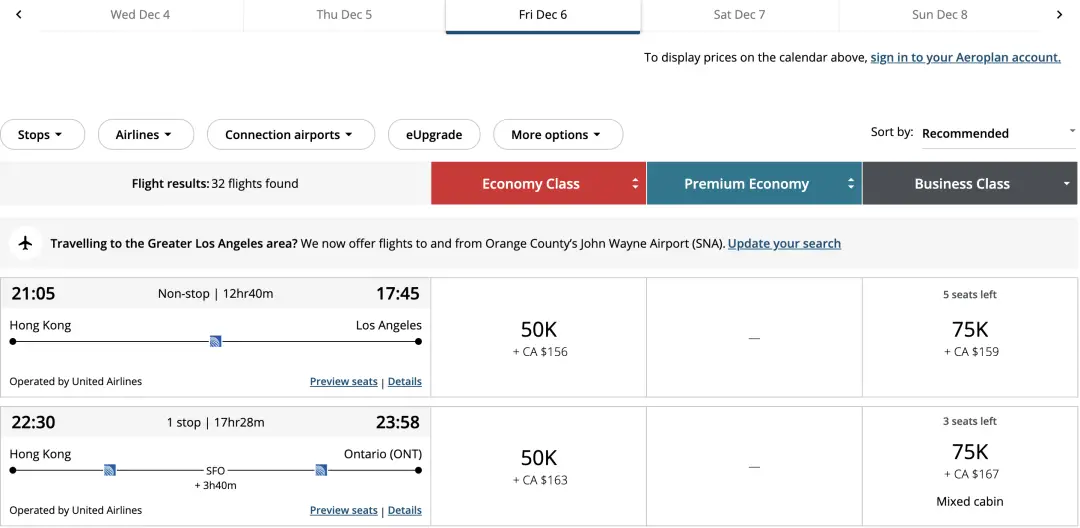The width and height of the screenshot is (1080, 528).
Task: Open the Stops filter dropdown
Action: click(42, 135)
